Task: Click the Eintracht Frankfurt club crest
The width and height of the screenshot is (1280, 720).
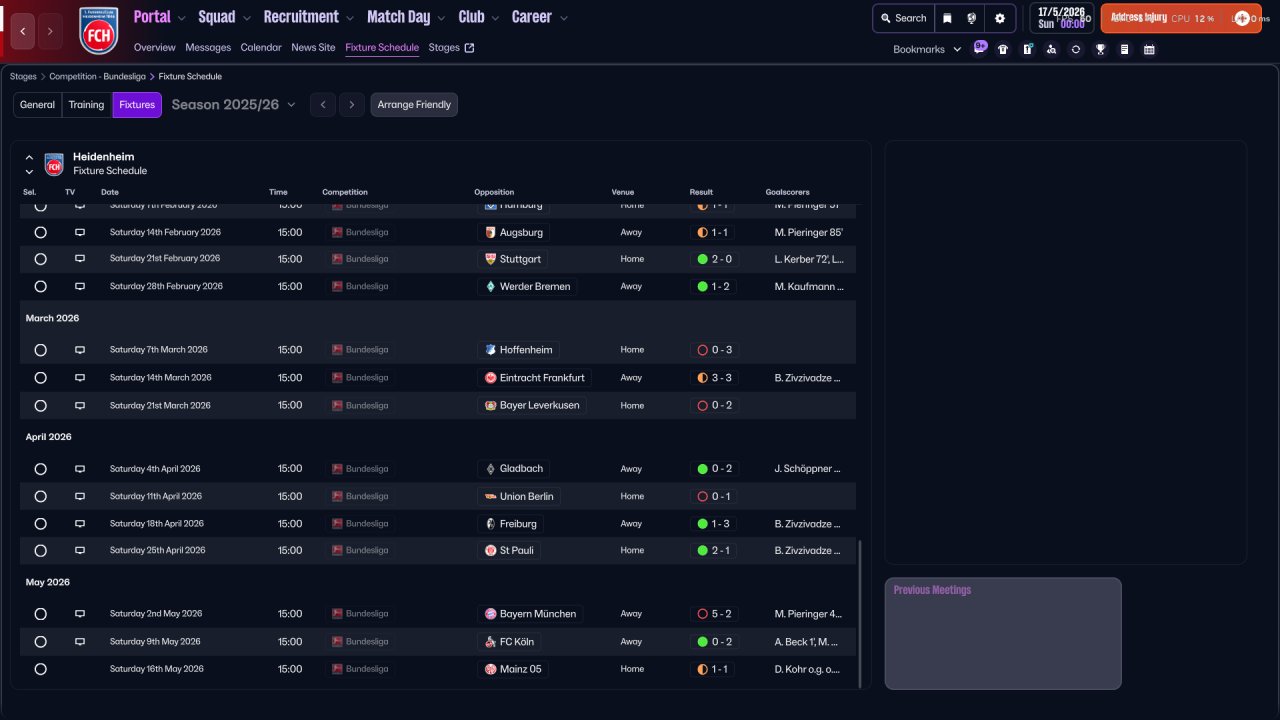Action: click(490, 378)
